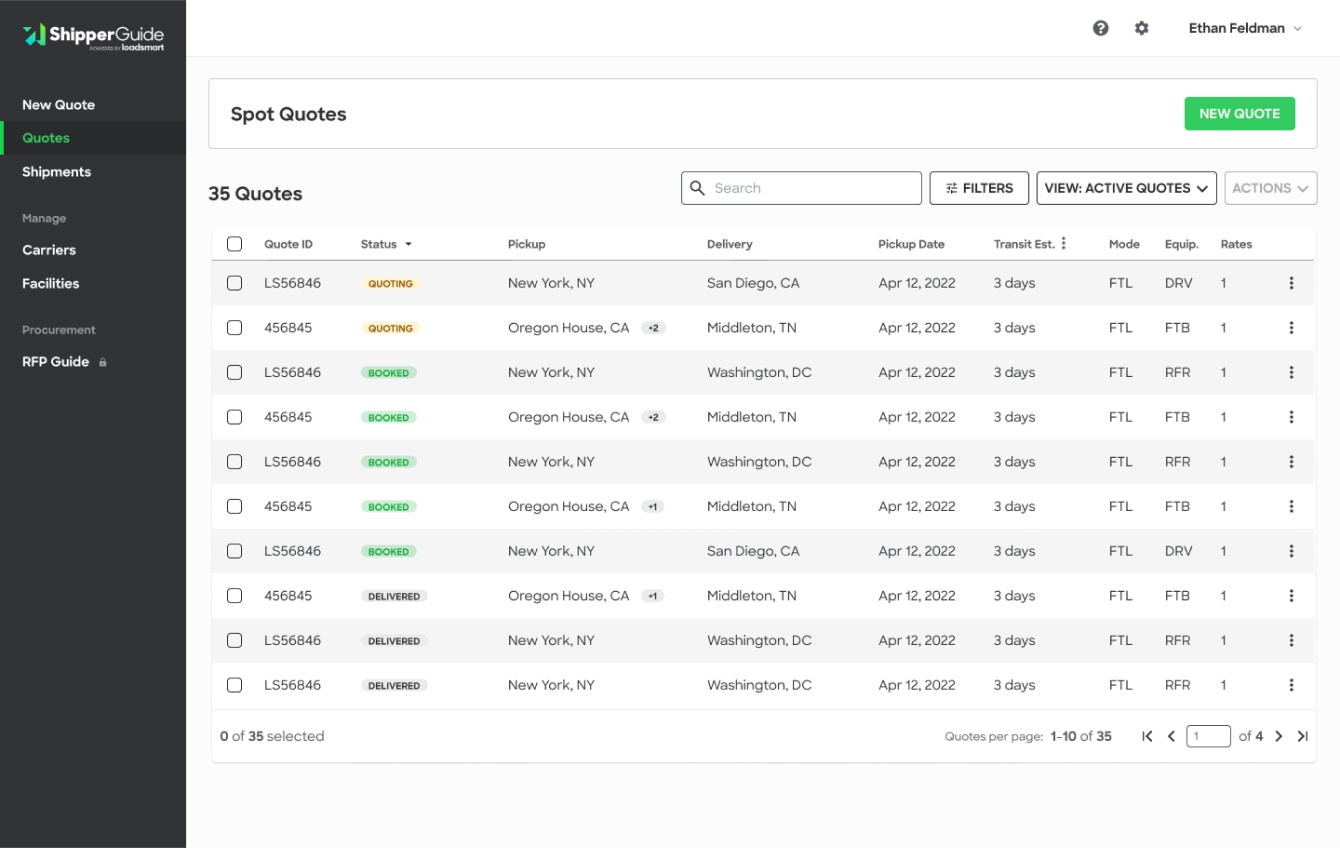The width and height of the screenshot is (1340, 848).
Task: Click the ShipperGuide logo
Action: [x=93, y=36]
